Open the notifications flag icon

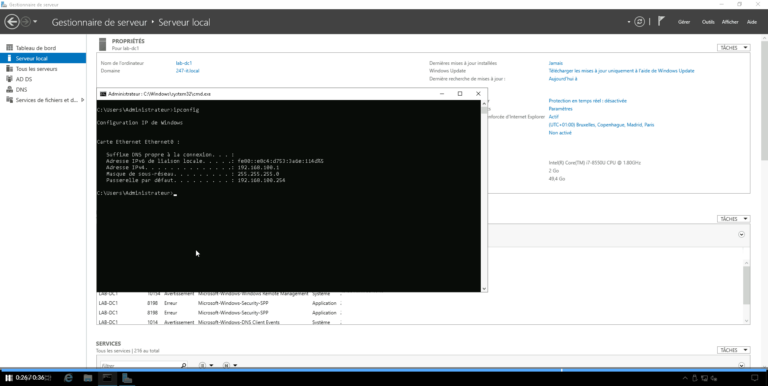point(661,21)
